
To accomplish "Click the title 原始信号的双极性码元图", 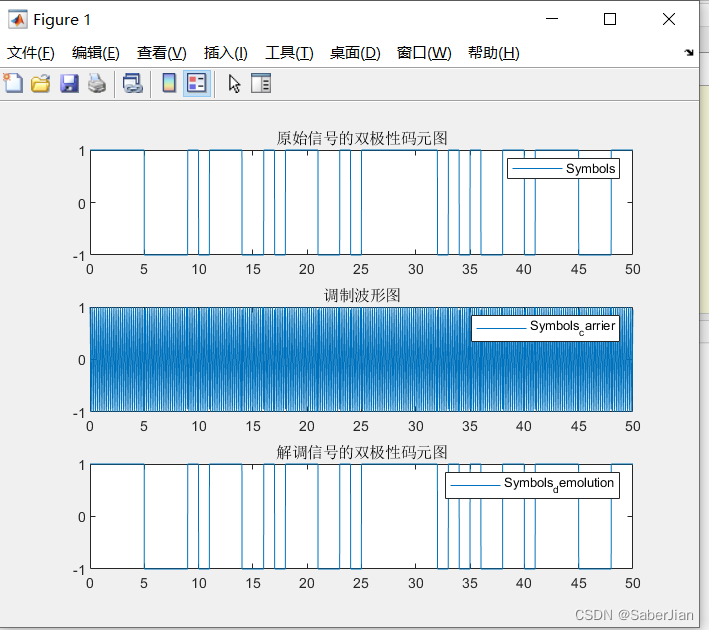I will click(x=362, y=138).
